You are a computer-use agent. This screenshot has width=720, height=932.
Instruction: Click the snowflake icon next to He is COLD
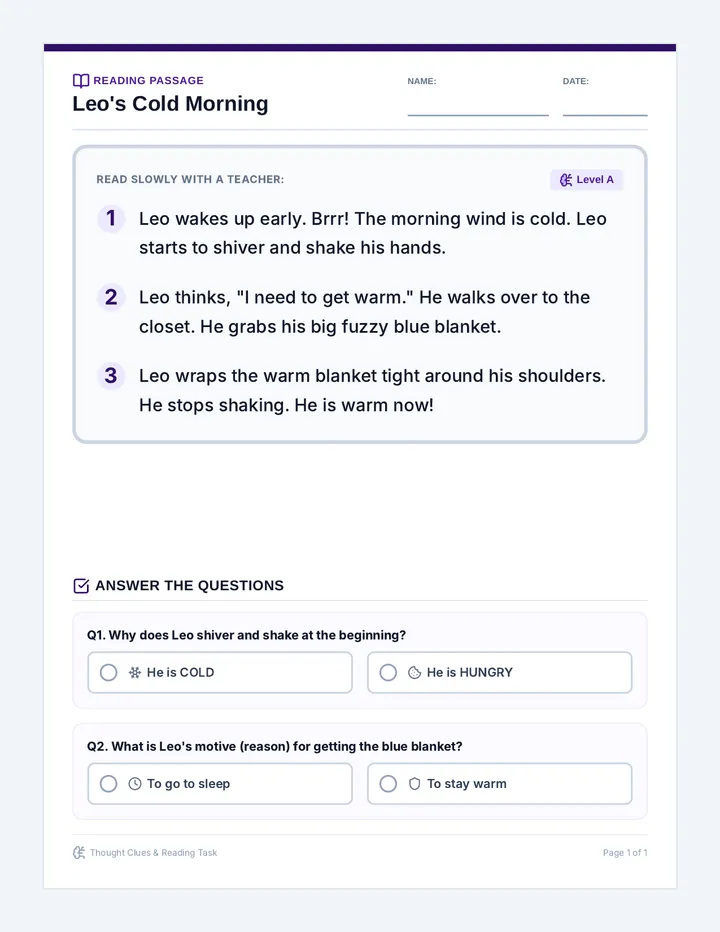point(135,672)
